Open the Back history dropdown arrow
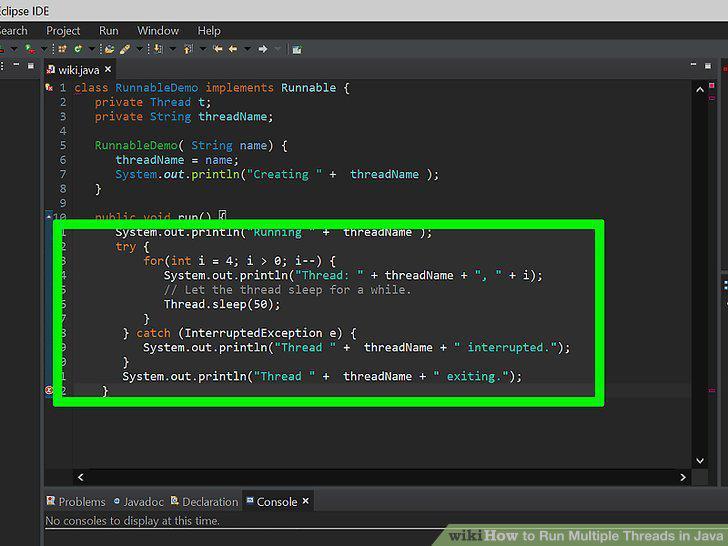This screenshot has width=728, height=546. click(x=247, y=49)
